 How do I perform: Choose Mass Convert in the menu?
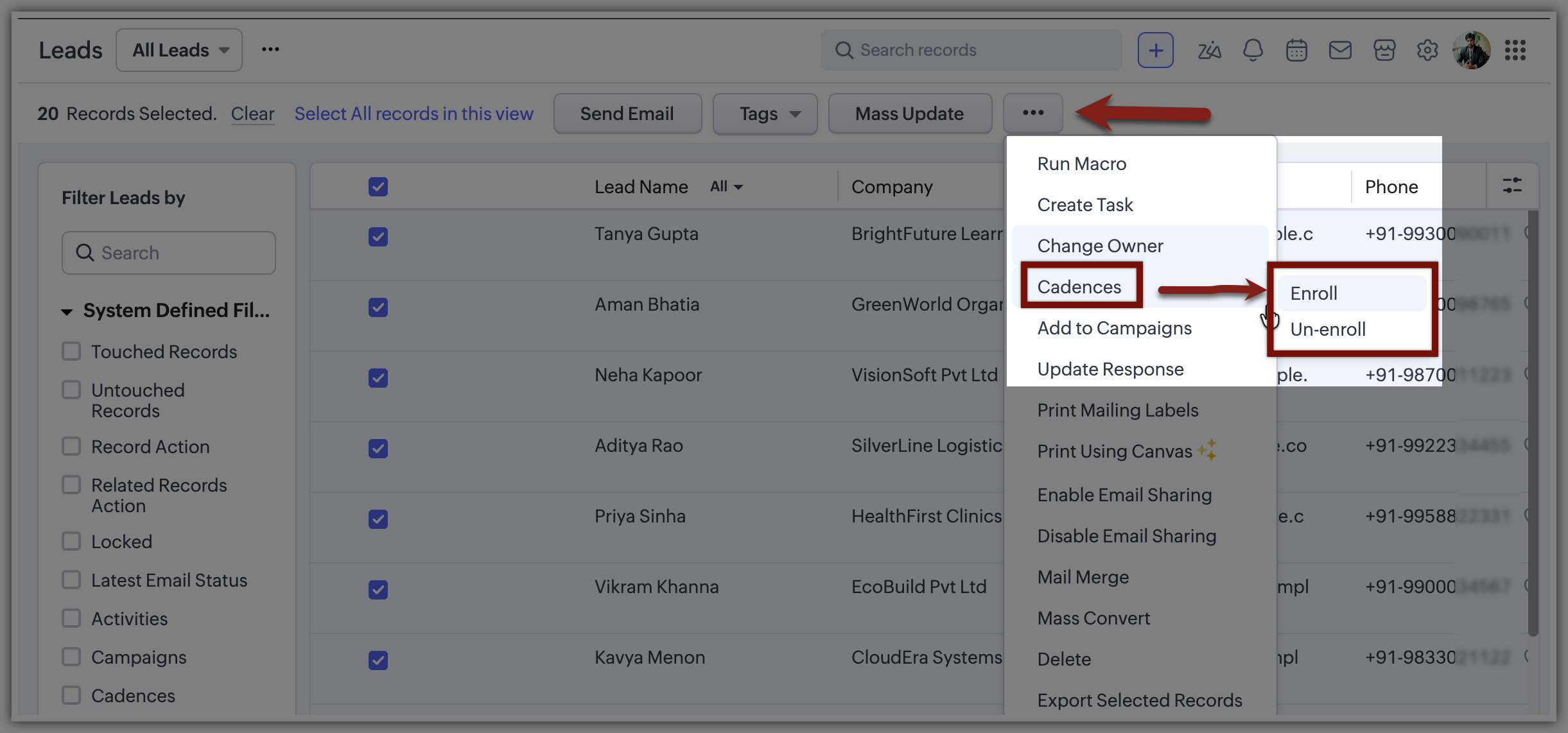(1093, 618)
